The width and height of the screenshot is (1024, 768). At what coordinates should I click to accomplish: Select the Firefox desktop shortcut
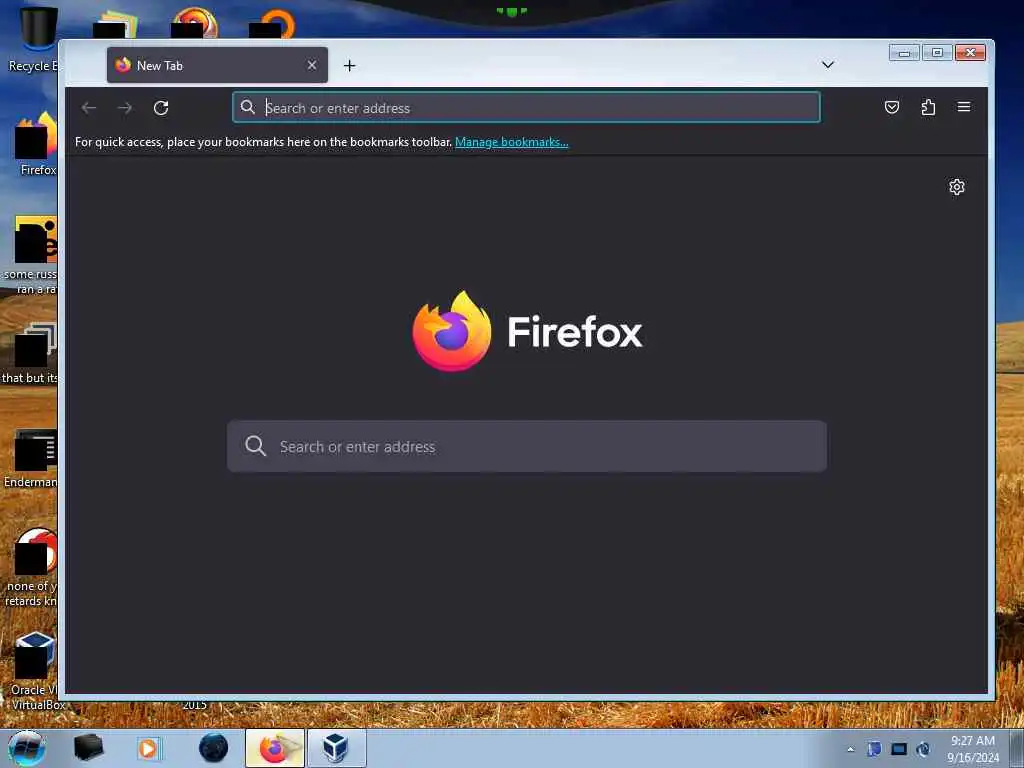tap(36, 144)
